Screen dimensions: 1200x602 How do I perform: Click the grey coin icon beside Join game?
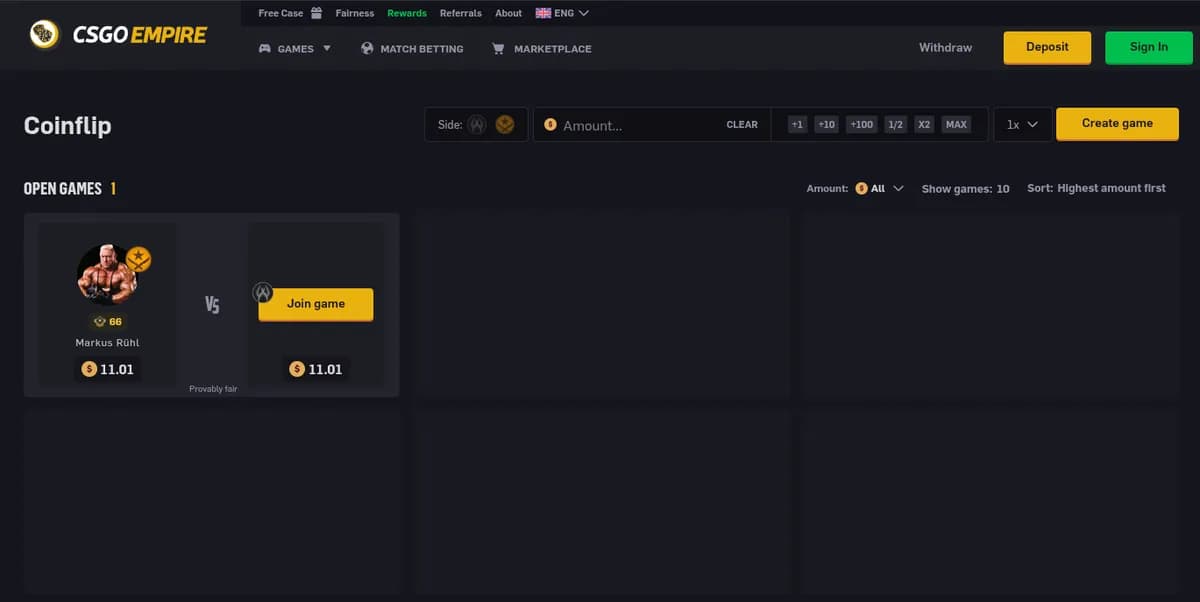[x=262, y=292]
